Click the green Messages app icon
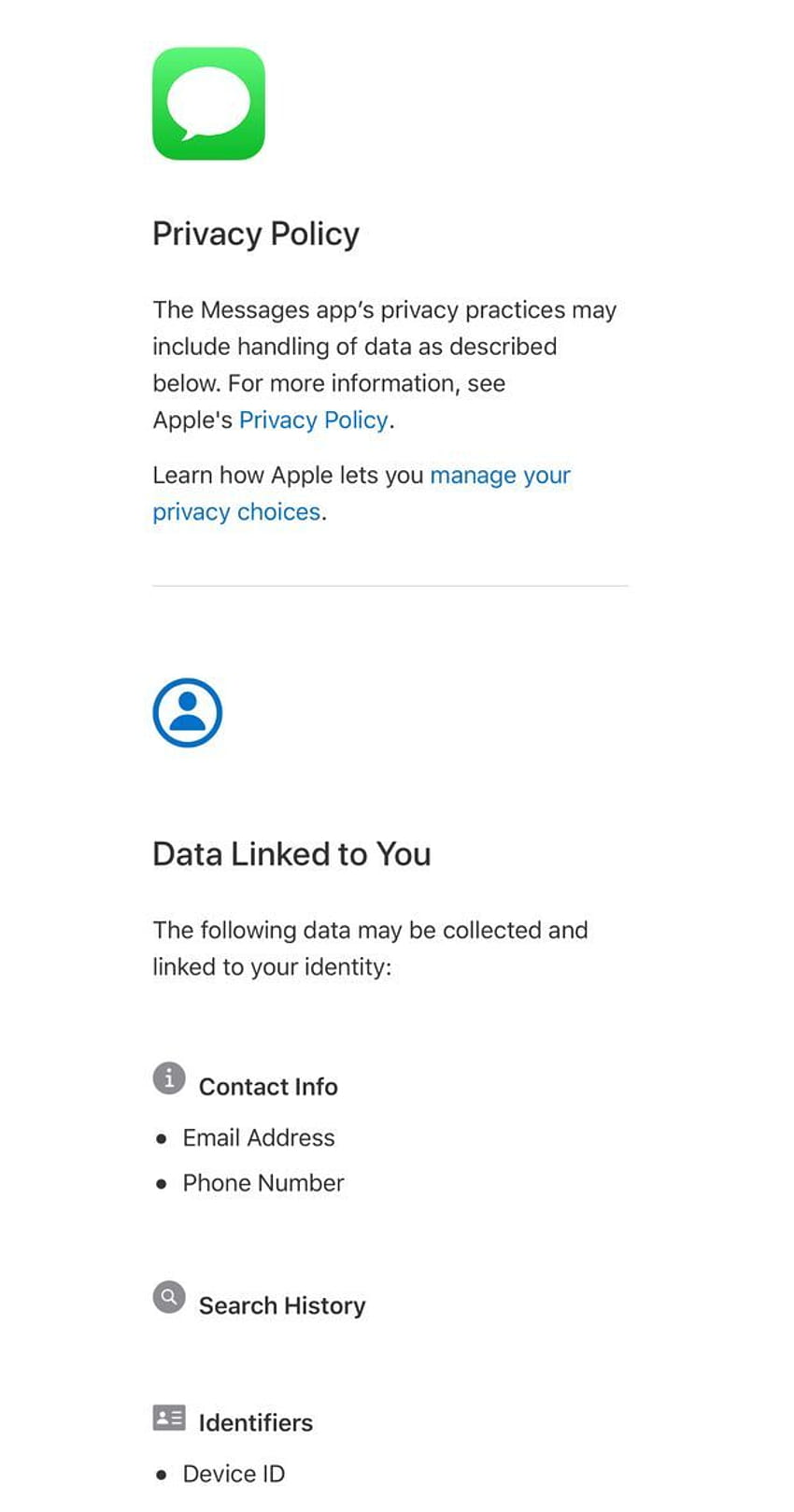The height and width of the screenshot is (1512, 794). point(208,104)
